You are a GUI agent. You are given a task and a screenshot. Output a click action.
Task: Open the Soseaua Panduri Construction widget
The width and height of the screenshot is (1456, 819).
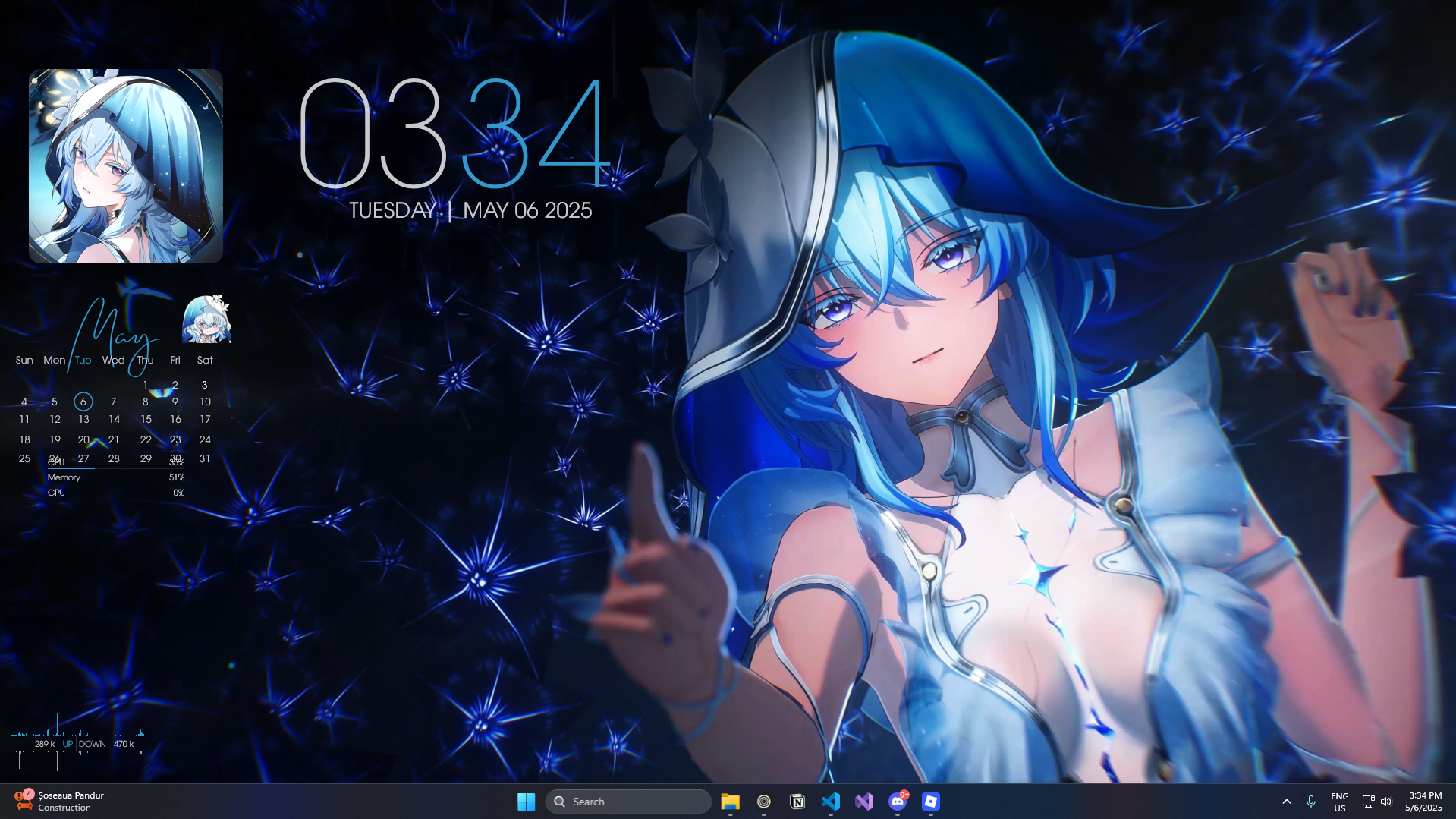61,802
